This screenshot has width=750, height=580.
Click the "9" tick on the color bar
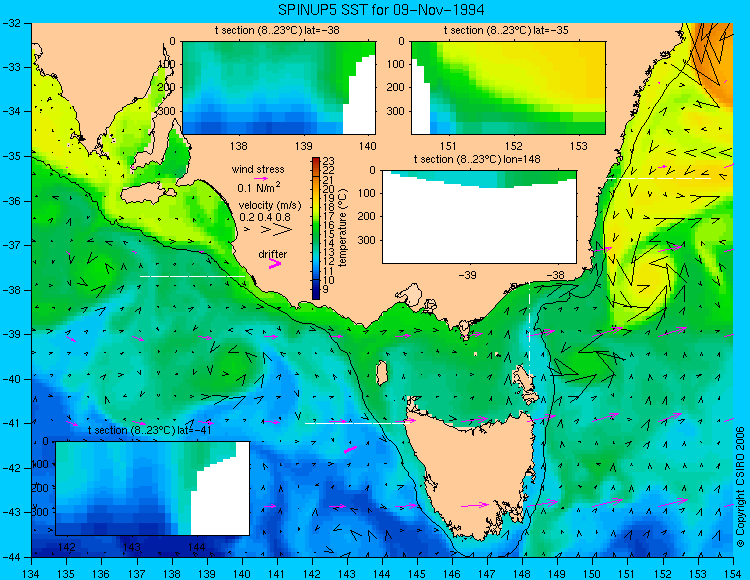click(326, 289)
